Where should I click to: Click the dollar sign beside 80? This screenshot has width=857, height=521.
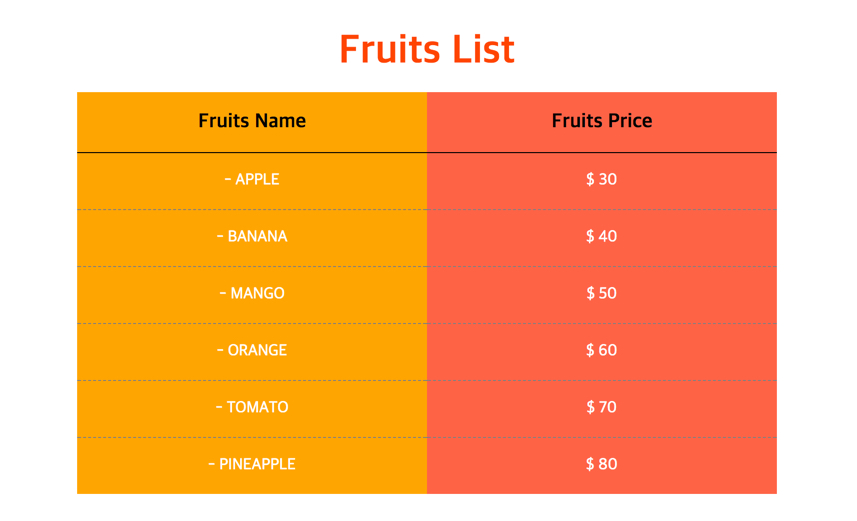click(x=590, y=464)
